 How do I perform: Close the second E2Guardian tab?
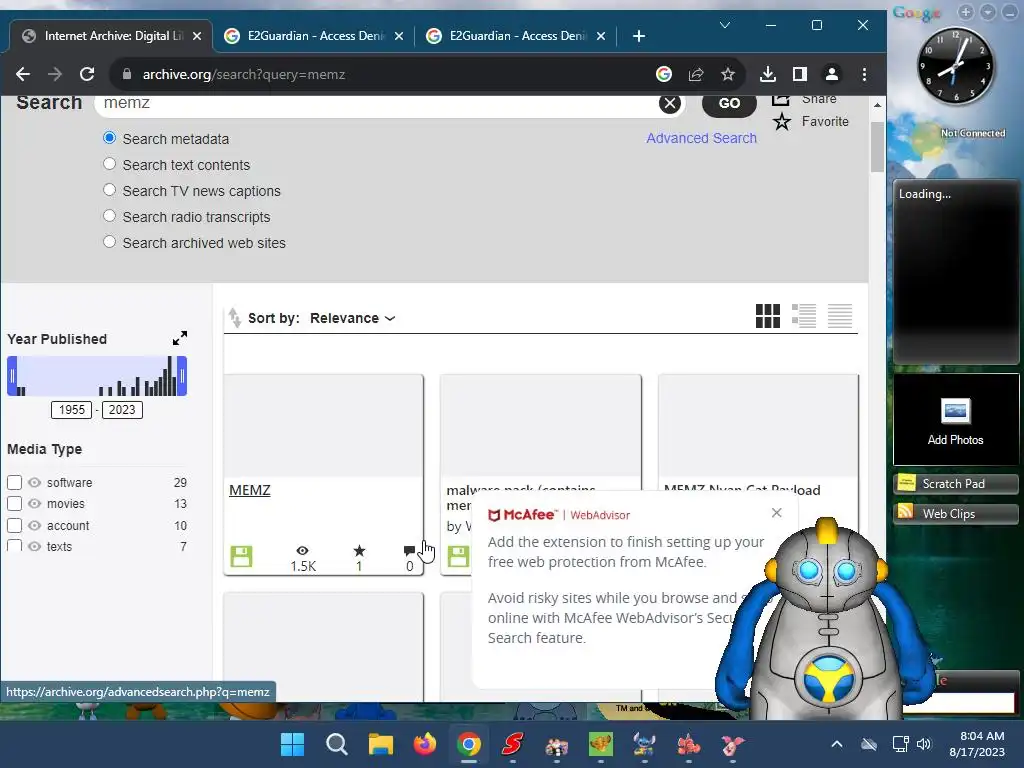[x=601, y=36]
